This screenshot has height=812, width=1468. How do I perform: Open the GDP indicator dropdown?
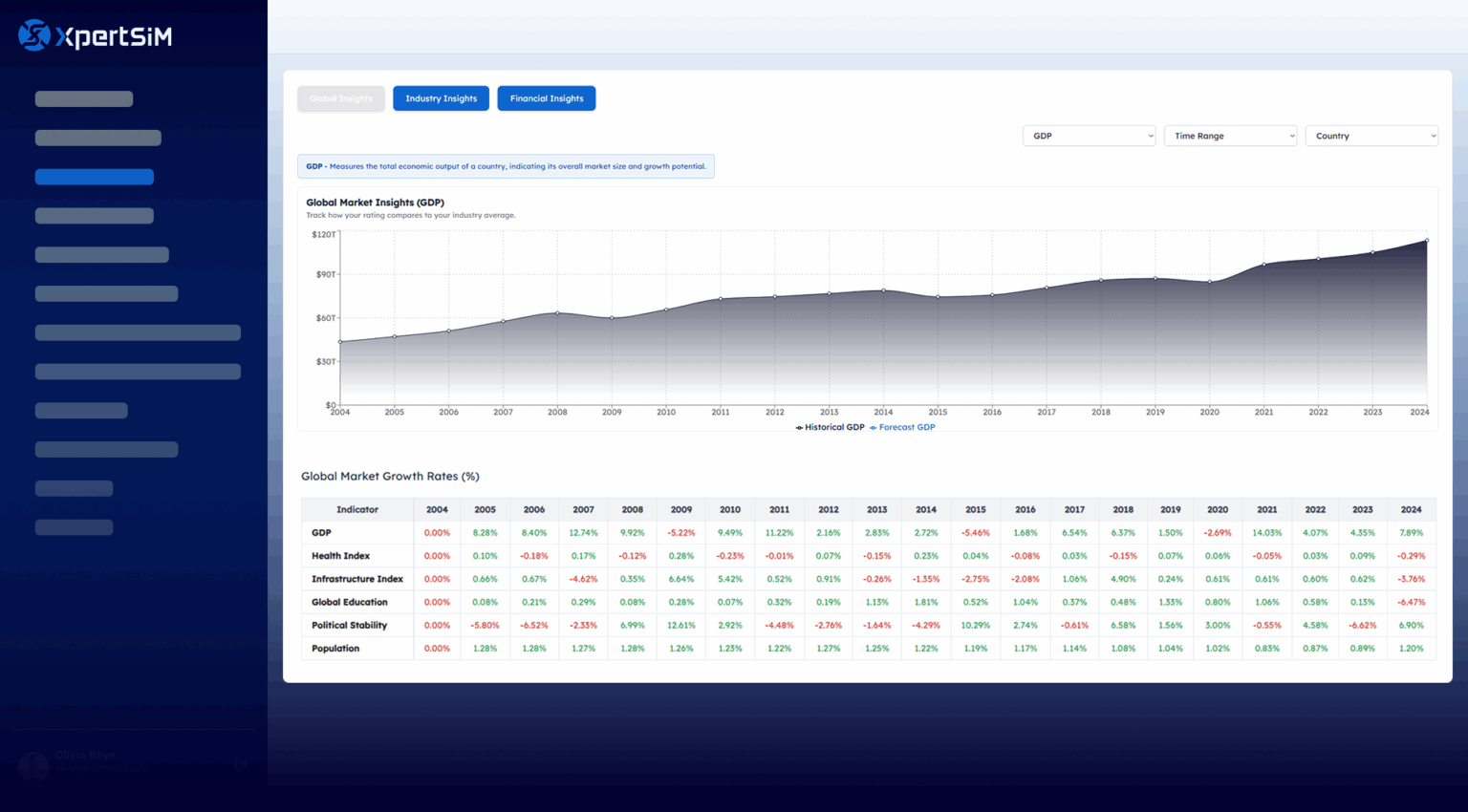[x=1089, y=136]
